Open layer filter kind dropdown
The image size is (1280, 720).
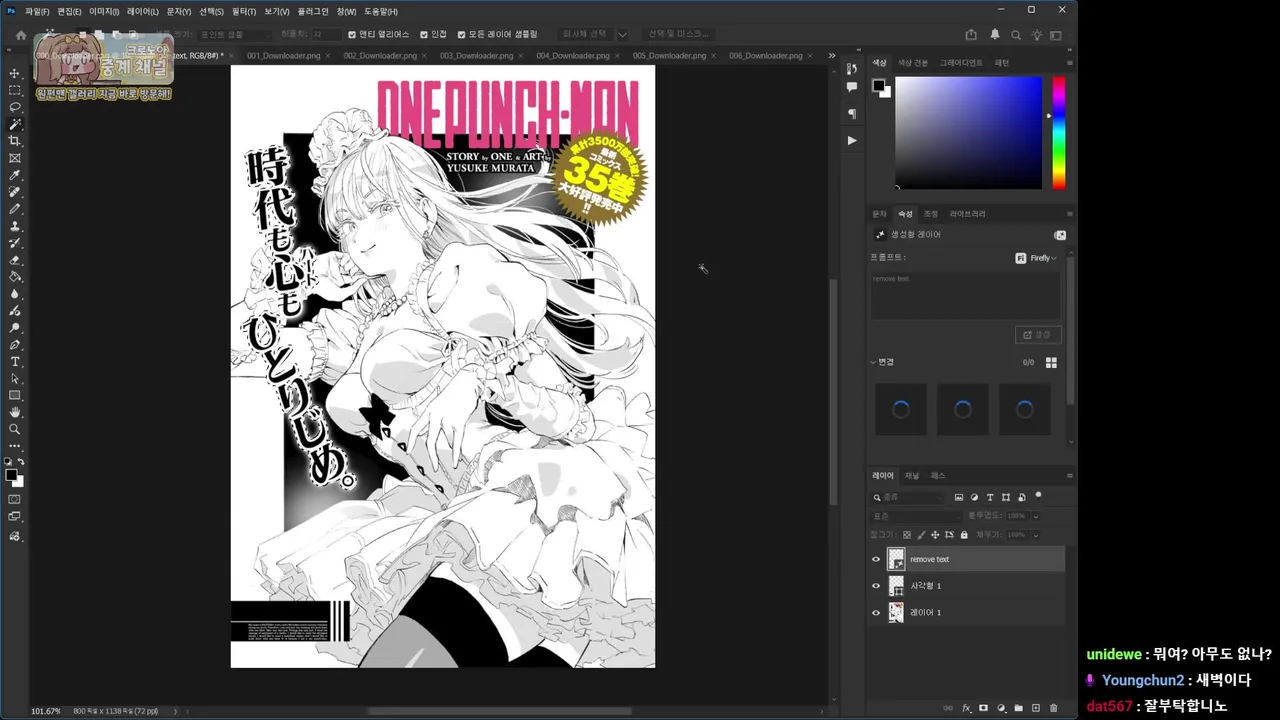tap(908, 497)
